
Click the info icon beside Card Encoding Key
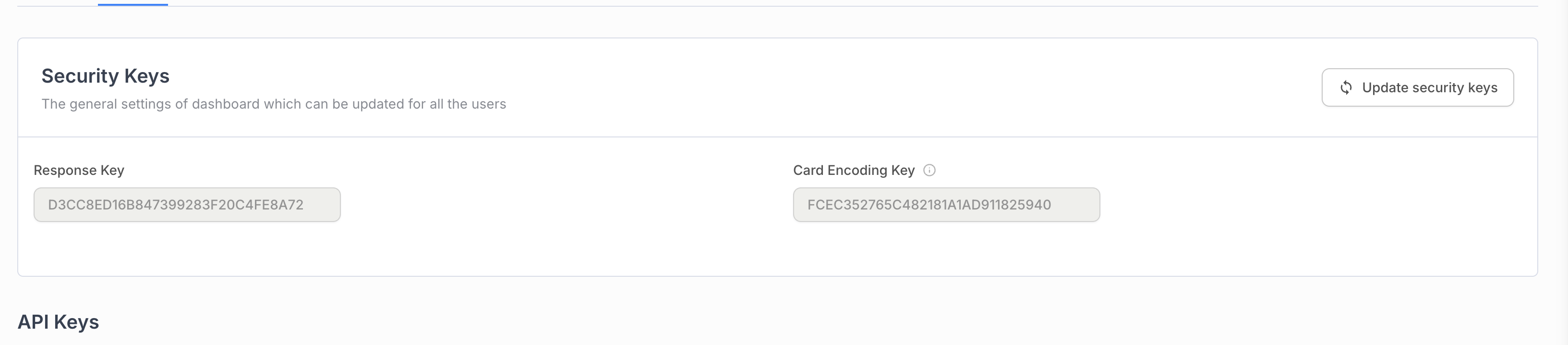pyautogui.click(x=929, y=170)
